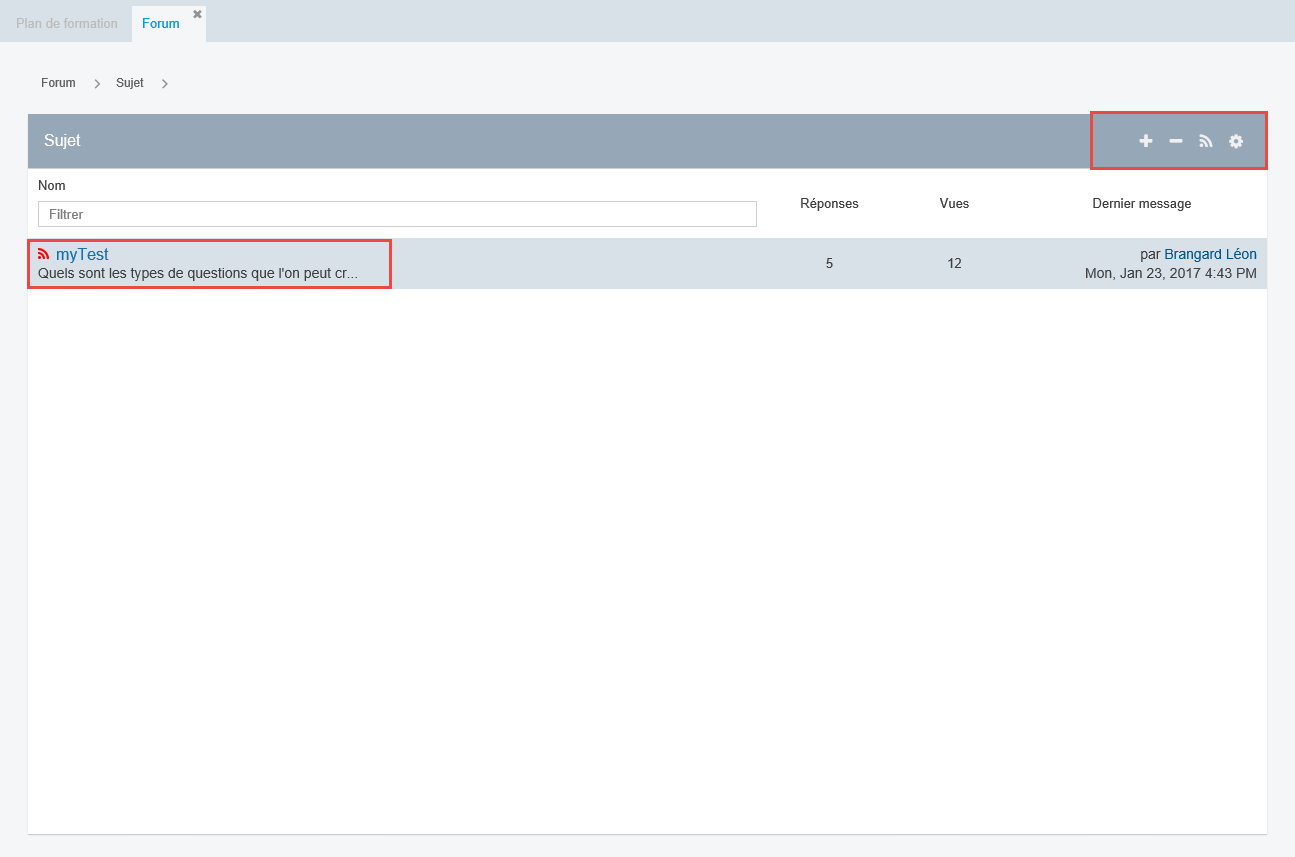
Task: Switch to the Plan de formation tab
Action: 66,23
